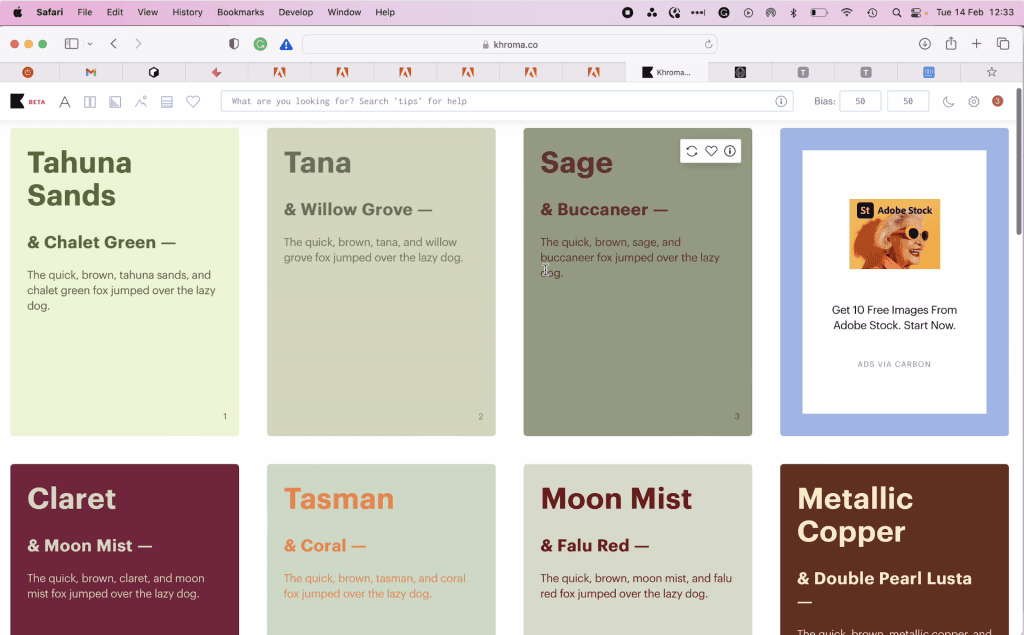Screen dimensions: 1024x635
Task: Select the Tahuna Sands color card
Action: coord(125,282)
